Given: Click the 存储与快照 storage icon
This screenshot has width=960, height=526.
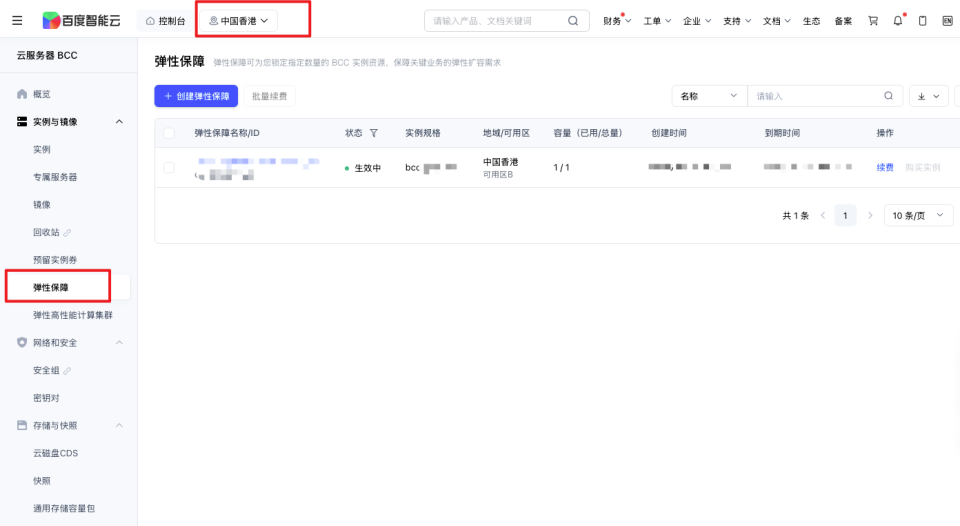Looking at the screenshot, I should click(22, 425).
